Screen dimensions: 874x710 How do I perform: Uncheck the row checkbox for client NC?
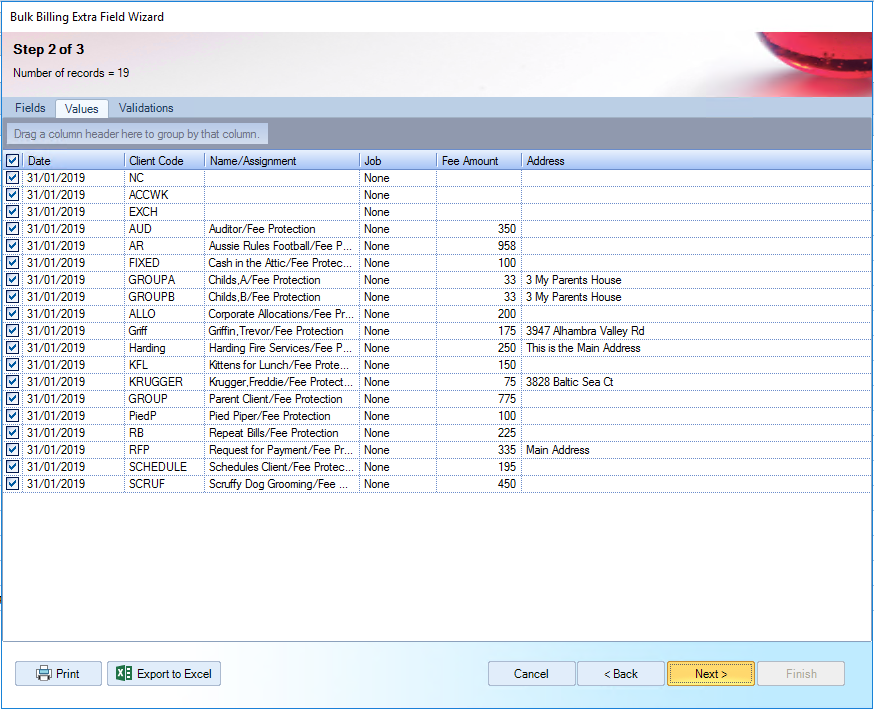12,178
